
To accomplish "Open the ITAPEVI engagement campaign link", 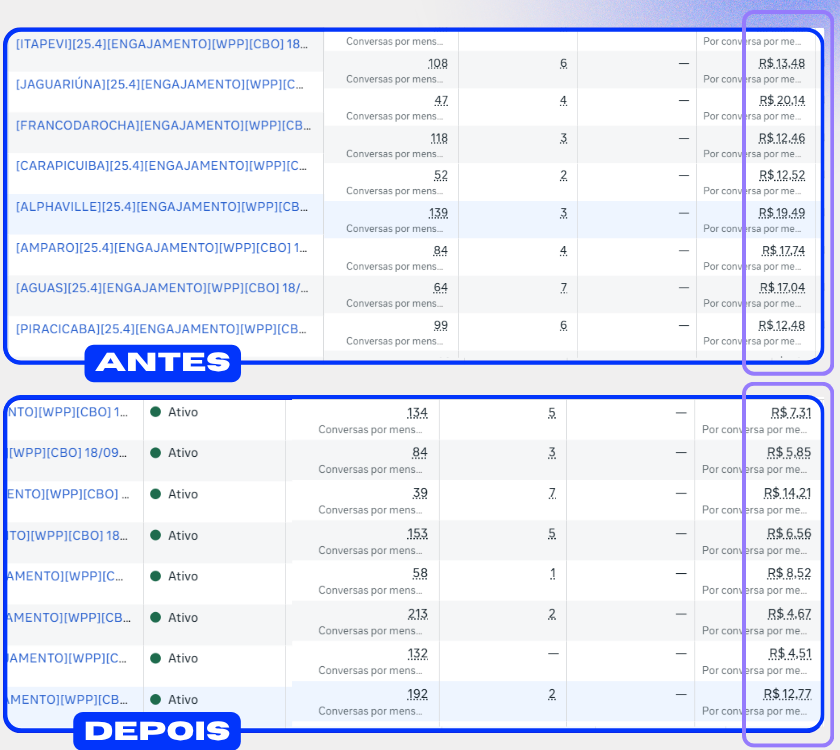I will (x=162, y=44).
